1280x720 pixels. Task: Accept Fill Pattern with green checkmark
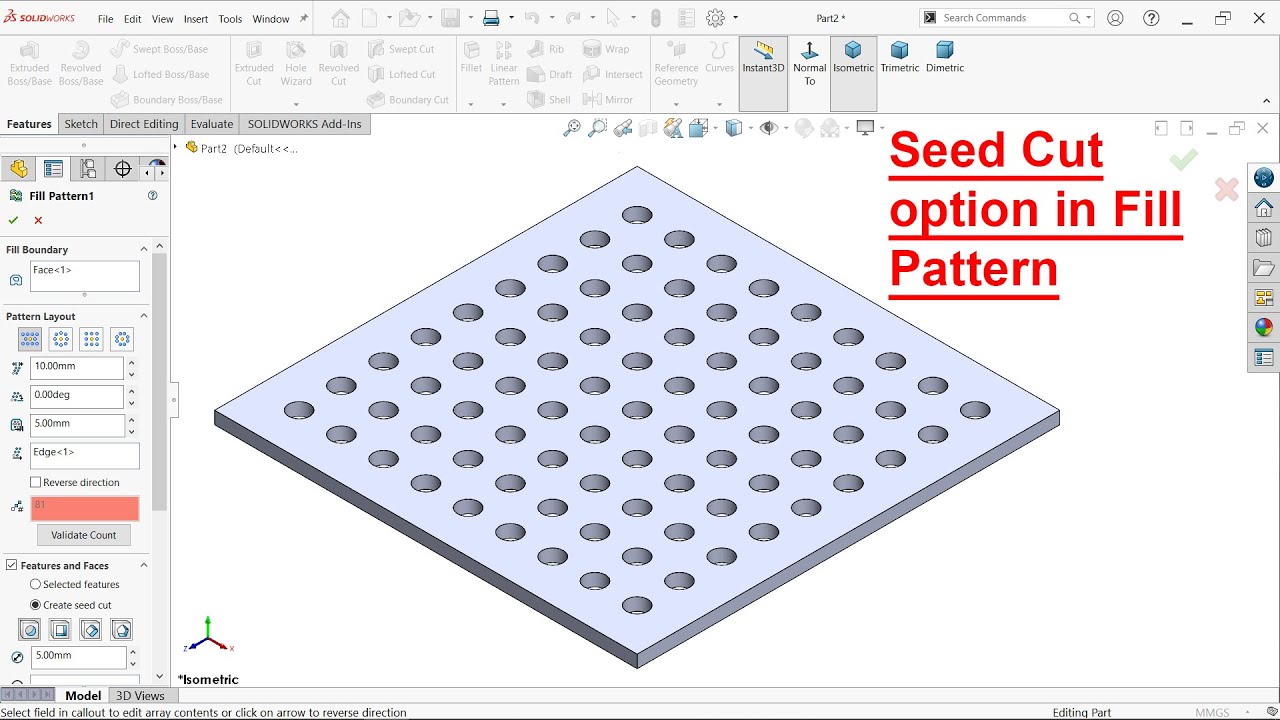13,220
